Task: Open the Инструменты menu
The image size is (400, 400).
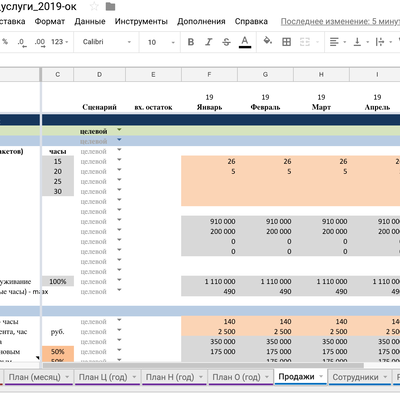Action: [x=141, y=21]
